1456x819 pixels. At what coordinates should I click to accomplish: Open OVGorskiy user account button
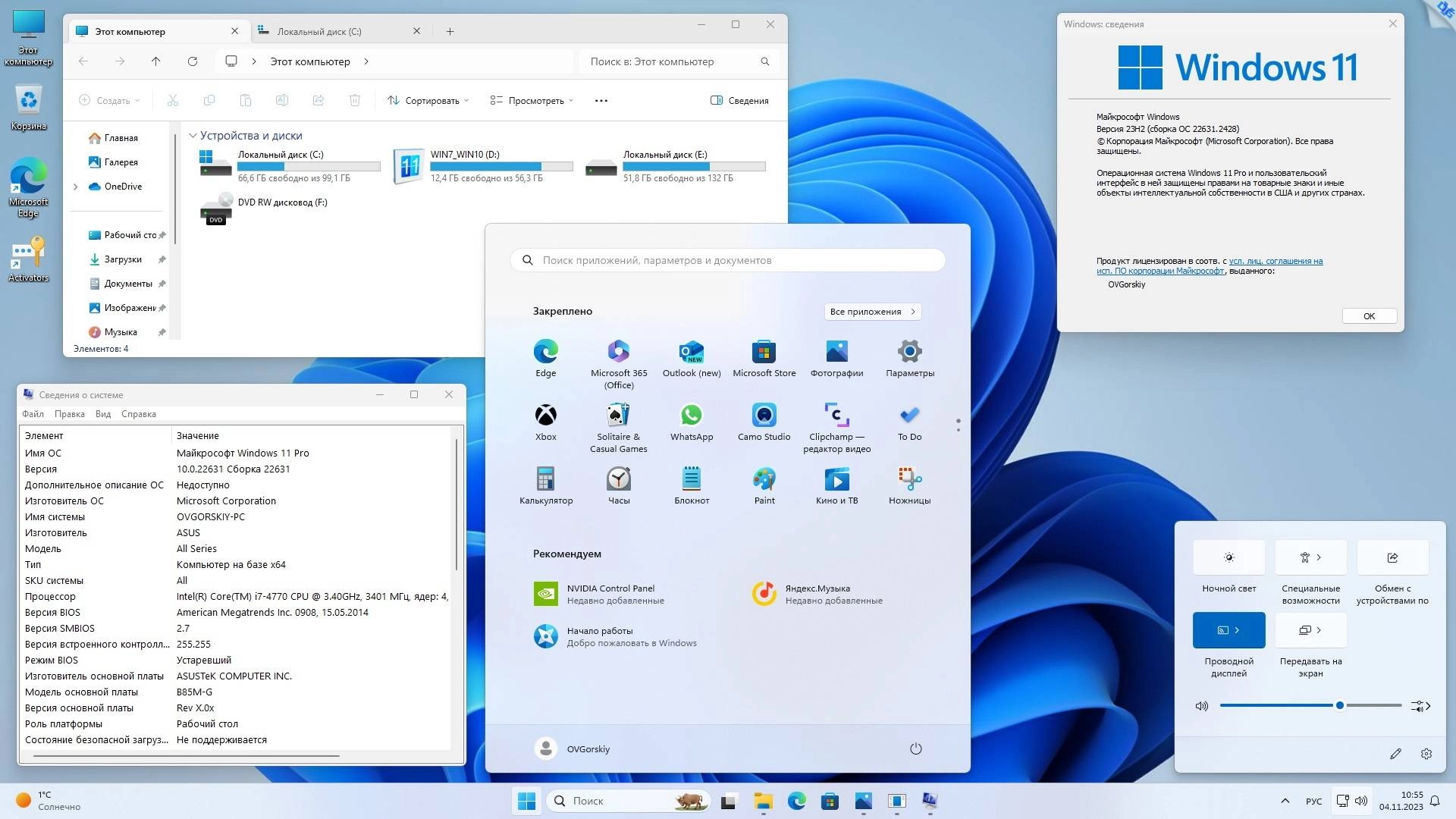pos(573,748)
